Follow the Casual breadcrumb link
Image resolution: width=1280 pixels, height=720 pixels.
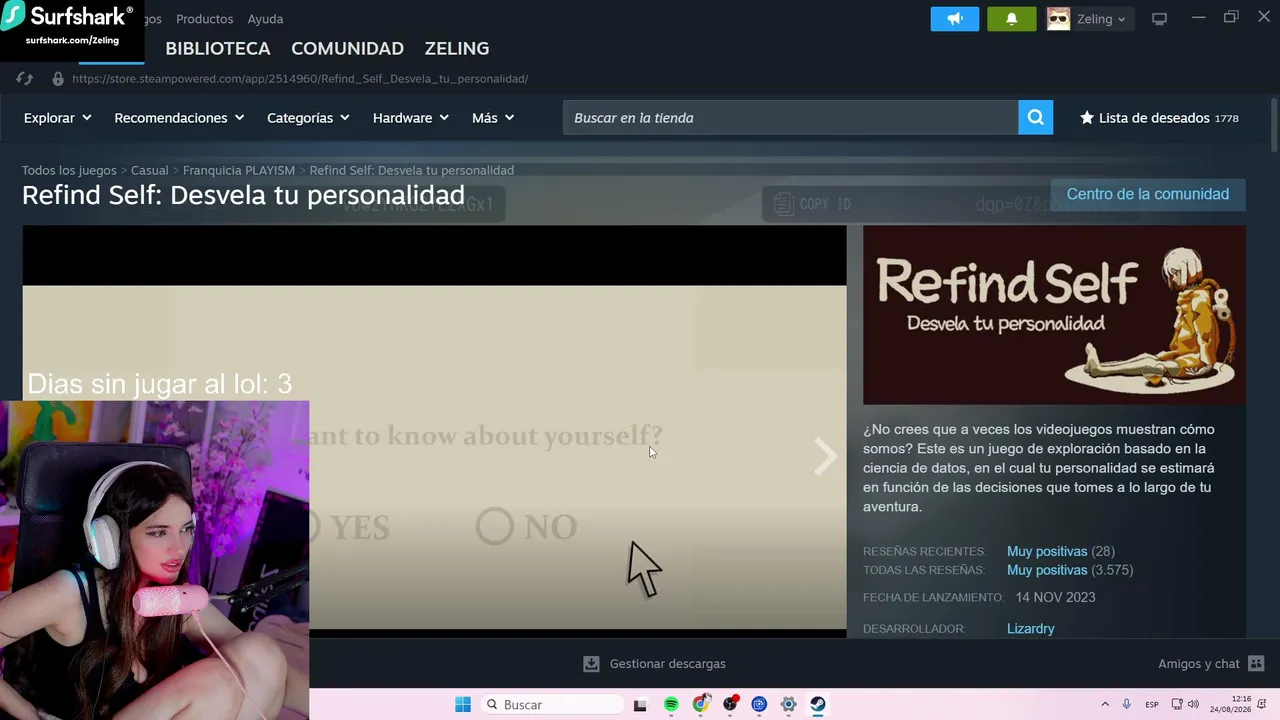[149, 170]
